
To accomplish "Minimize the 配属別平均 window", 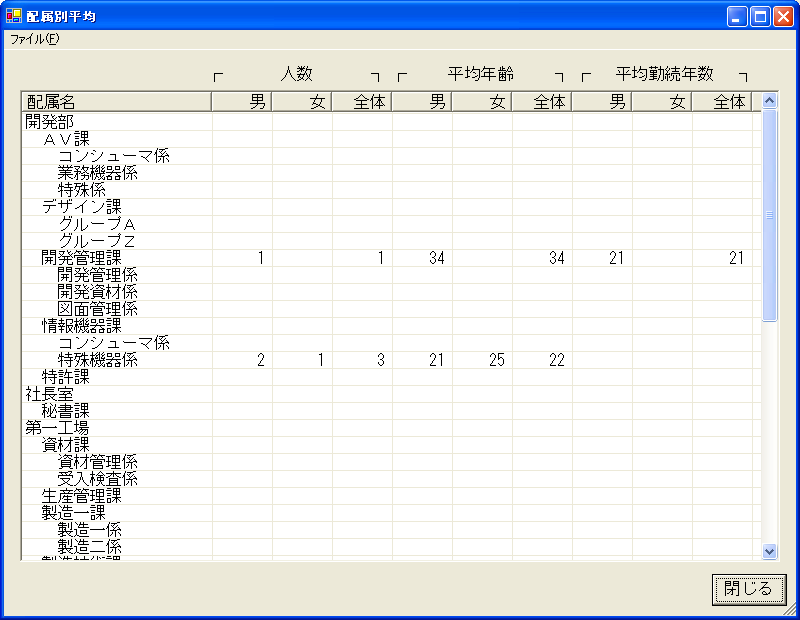I will [738, 16].
